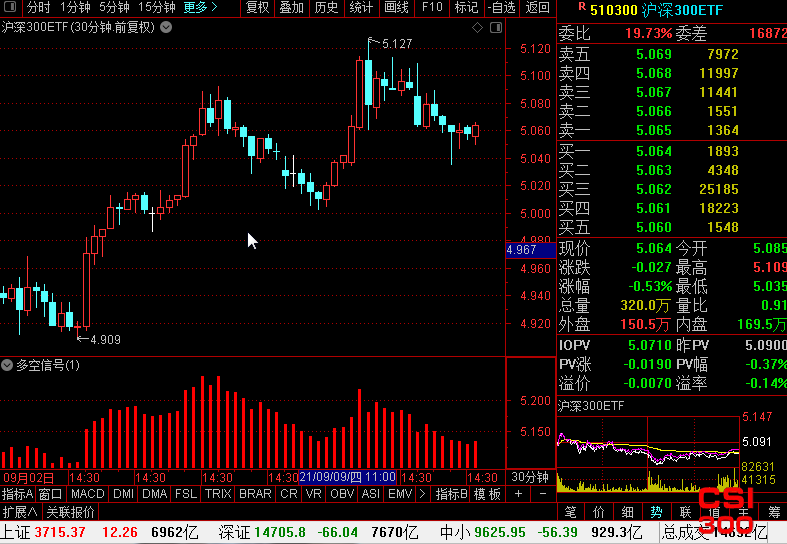
Task: Expand the 多空信号 indicator dropdown
Action: (x=7, y=365)
